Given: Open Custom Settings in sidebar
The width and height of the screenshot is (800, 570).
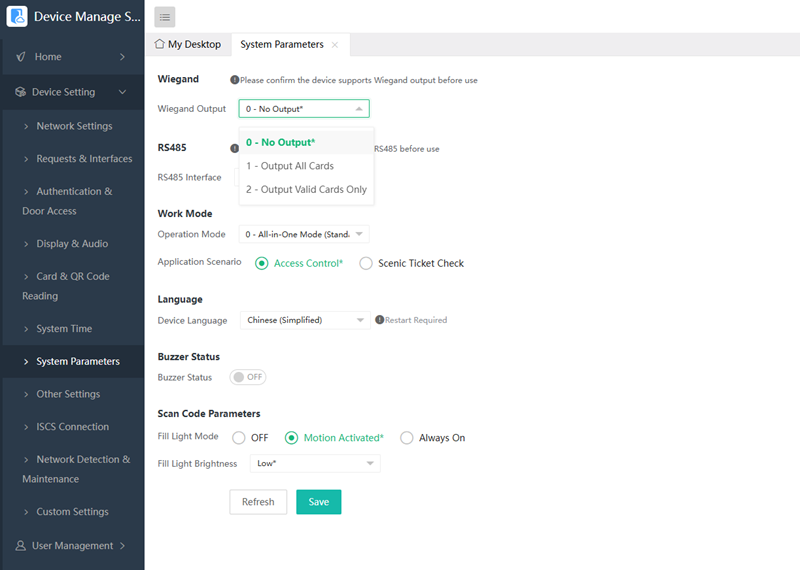Looking at the screenshot, I should point(73,511).
